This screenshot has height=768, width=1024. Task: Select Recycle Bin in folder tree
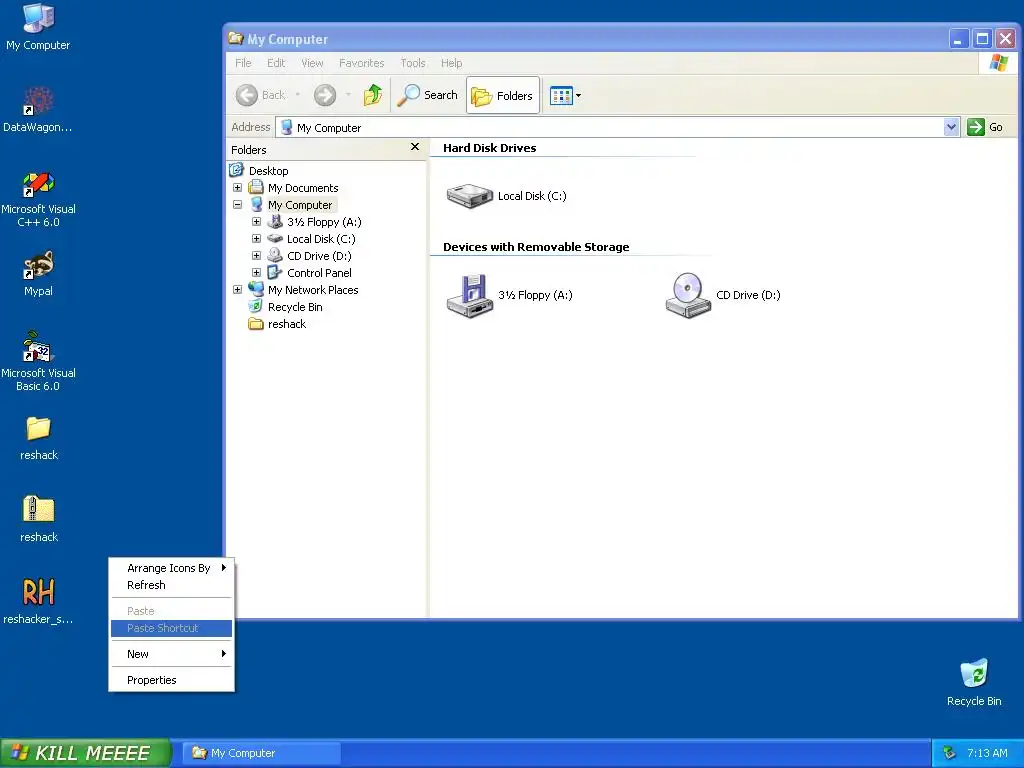(x=295, y=307)
